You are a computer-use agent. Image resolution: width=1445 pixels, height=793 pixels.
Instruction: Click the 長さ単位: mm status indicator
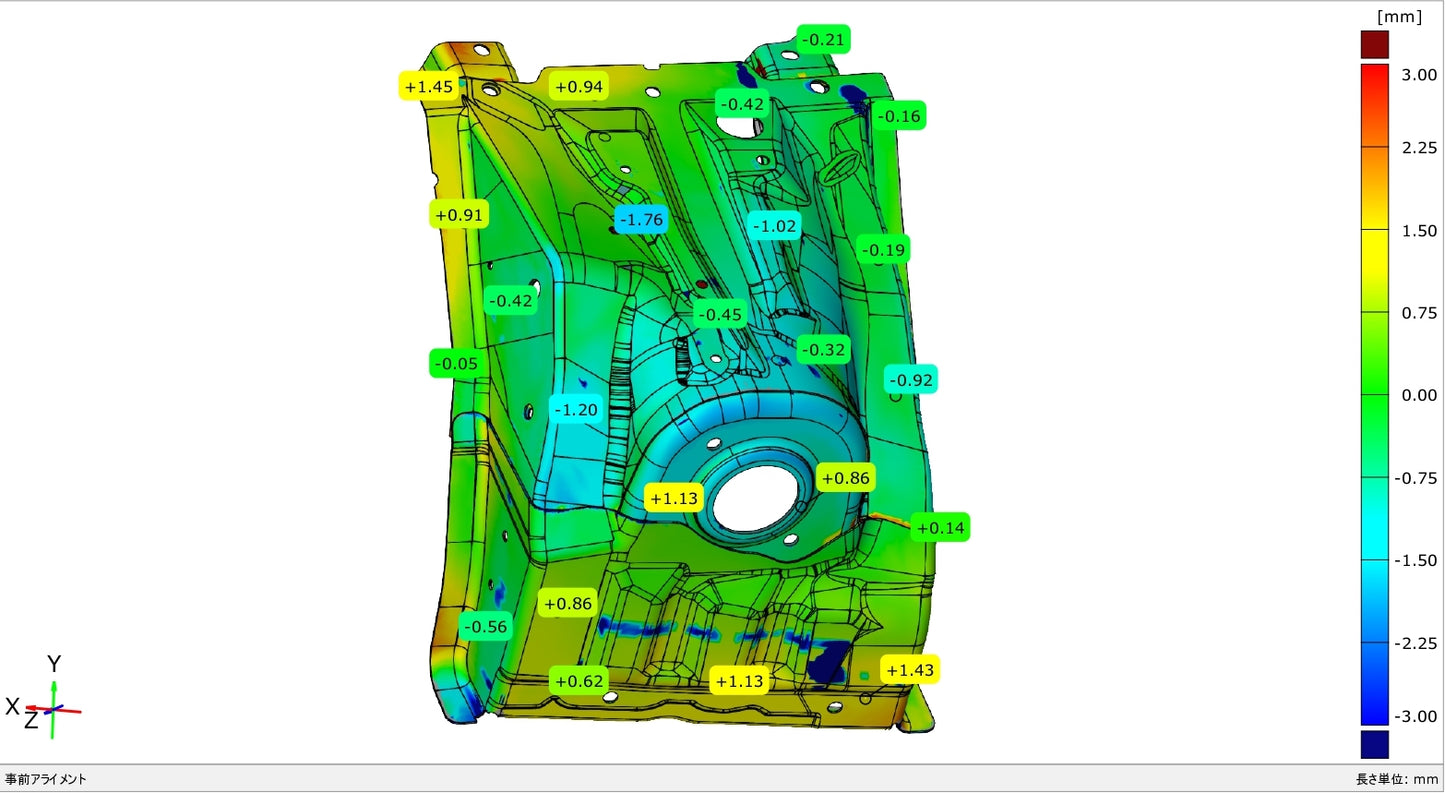pyautogui.click(x=1396, y=779)
